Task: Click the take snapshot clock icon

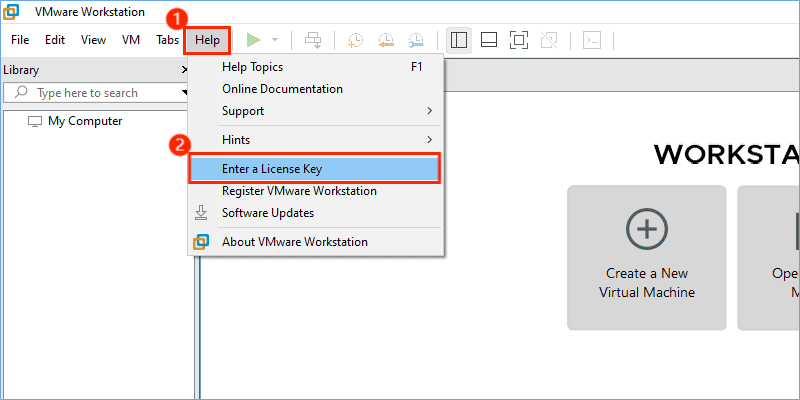Action: (355, 40)
